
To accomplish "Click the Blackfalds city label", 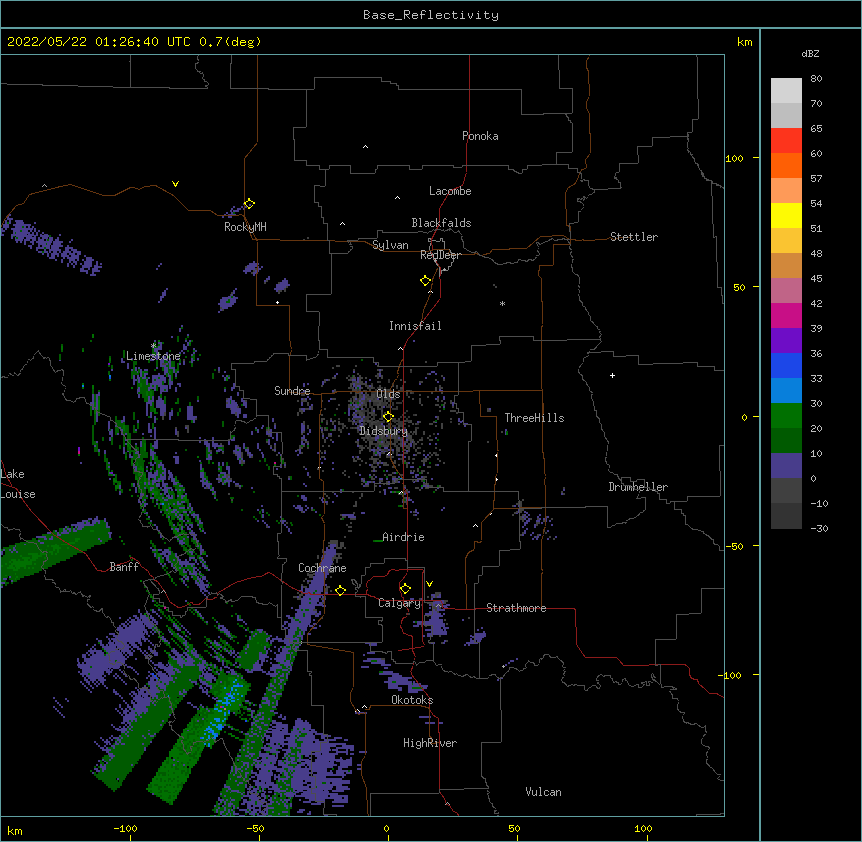I will pyautogui.click(x=441, y=223).
